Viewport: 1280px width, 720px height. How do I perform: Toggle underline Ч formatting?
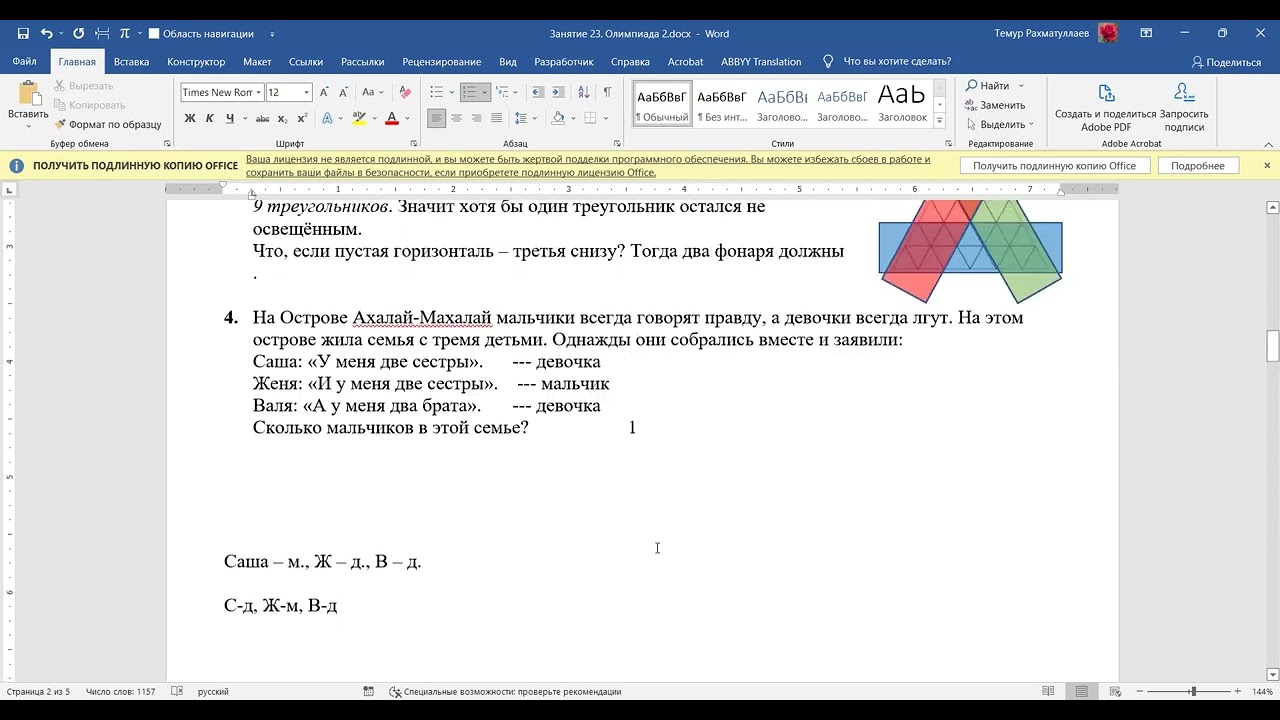(x=230, y=118)
